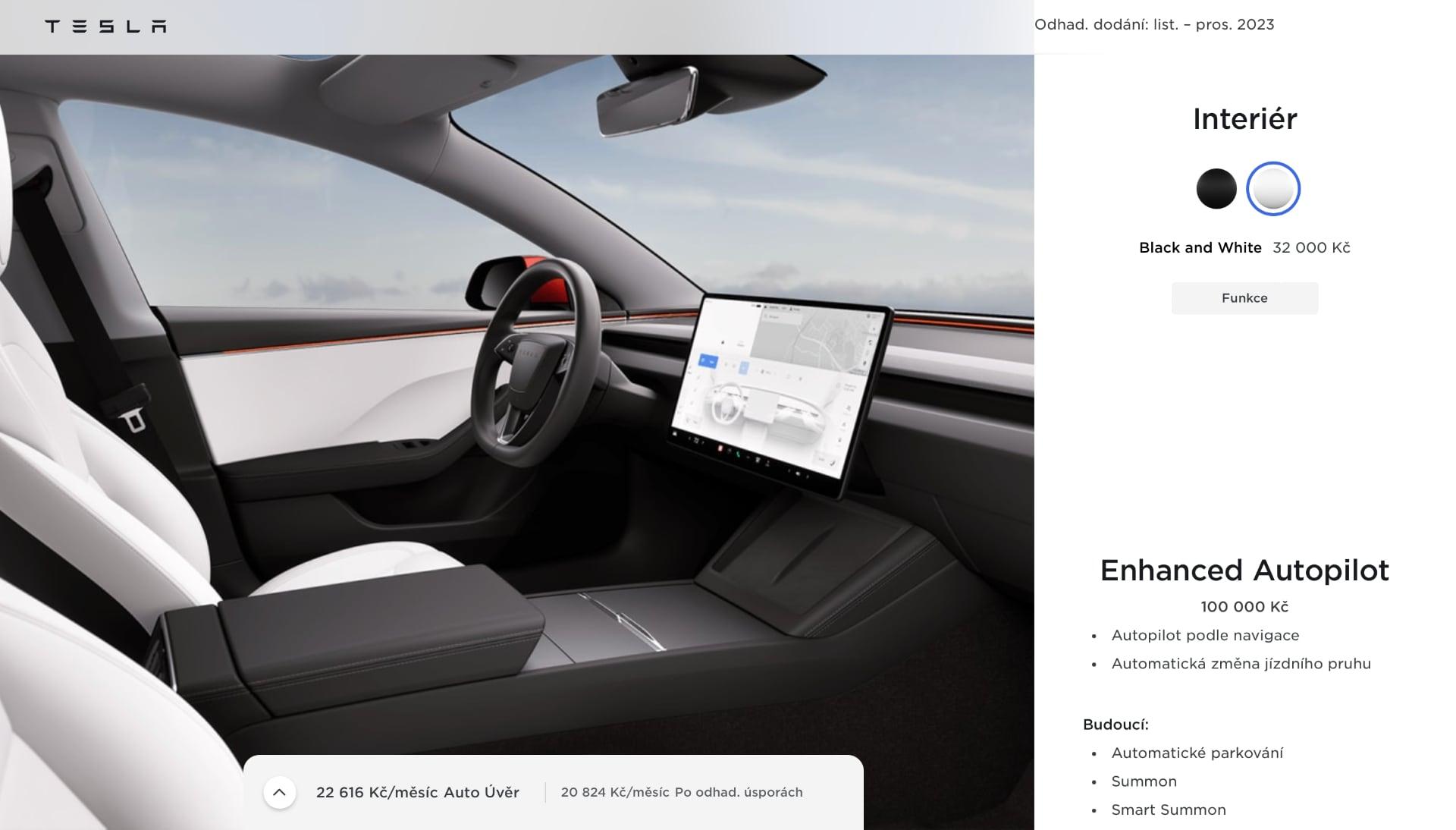Viewport: 1456px width, 830px height.
Task: Toggle Automatické parkování future feature
Action: tap(1197, 752)
